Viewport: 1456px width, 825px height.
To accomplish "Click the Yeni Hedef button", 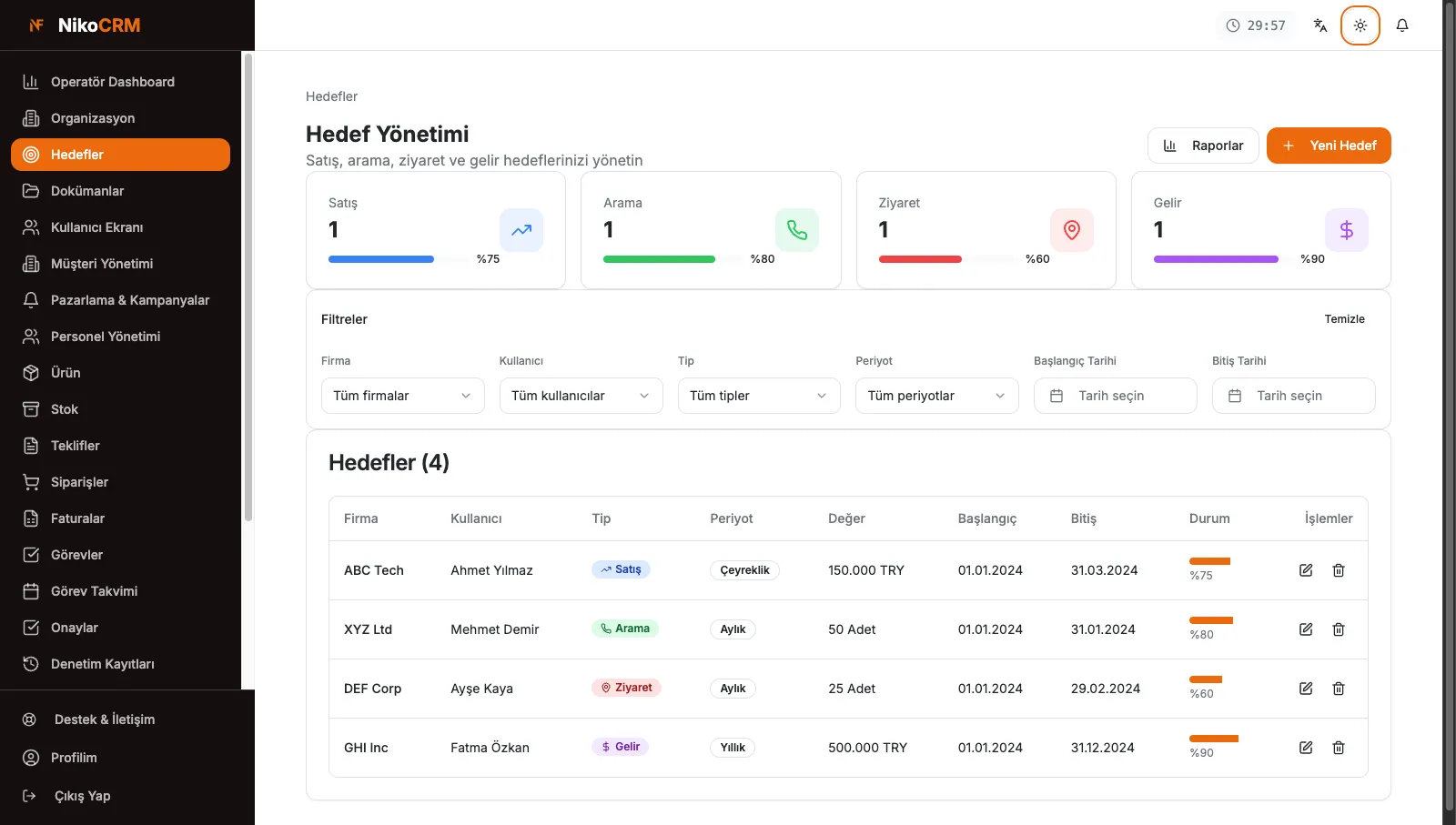I will pos(1329,146).
